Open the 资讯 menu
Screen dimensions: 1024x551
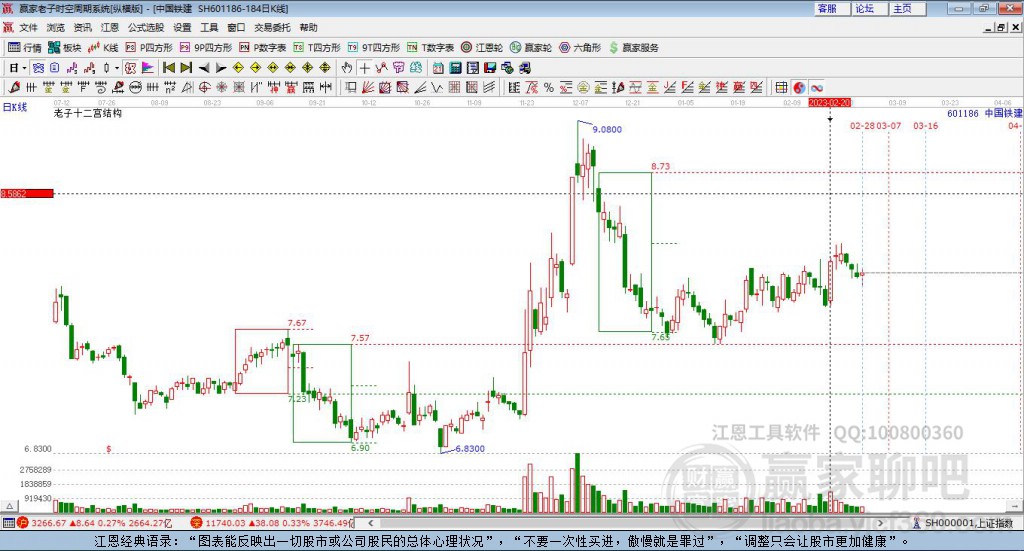82,27
